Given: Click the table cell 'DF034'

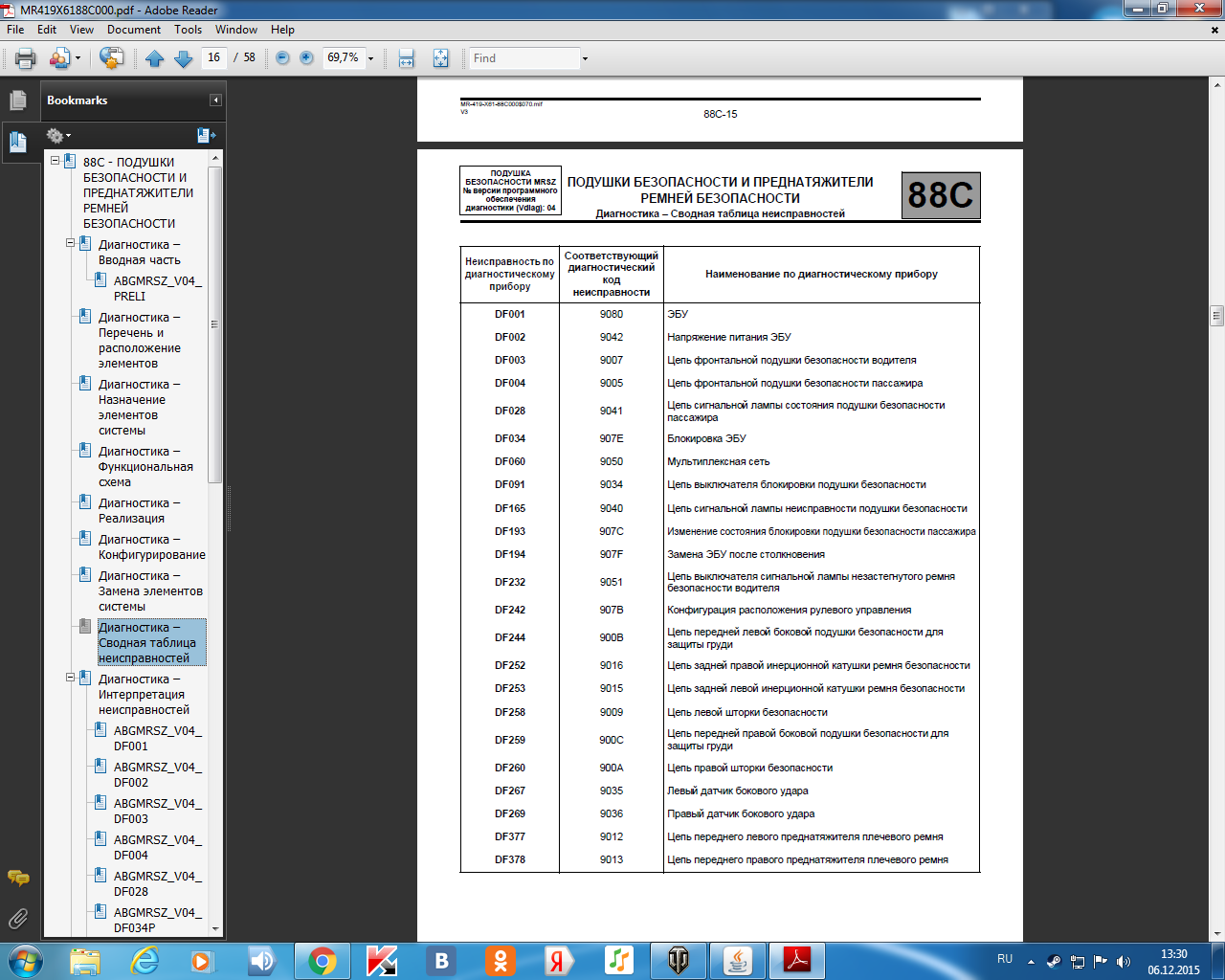Looking at the screenshot, I should [x=510, y=438].
